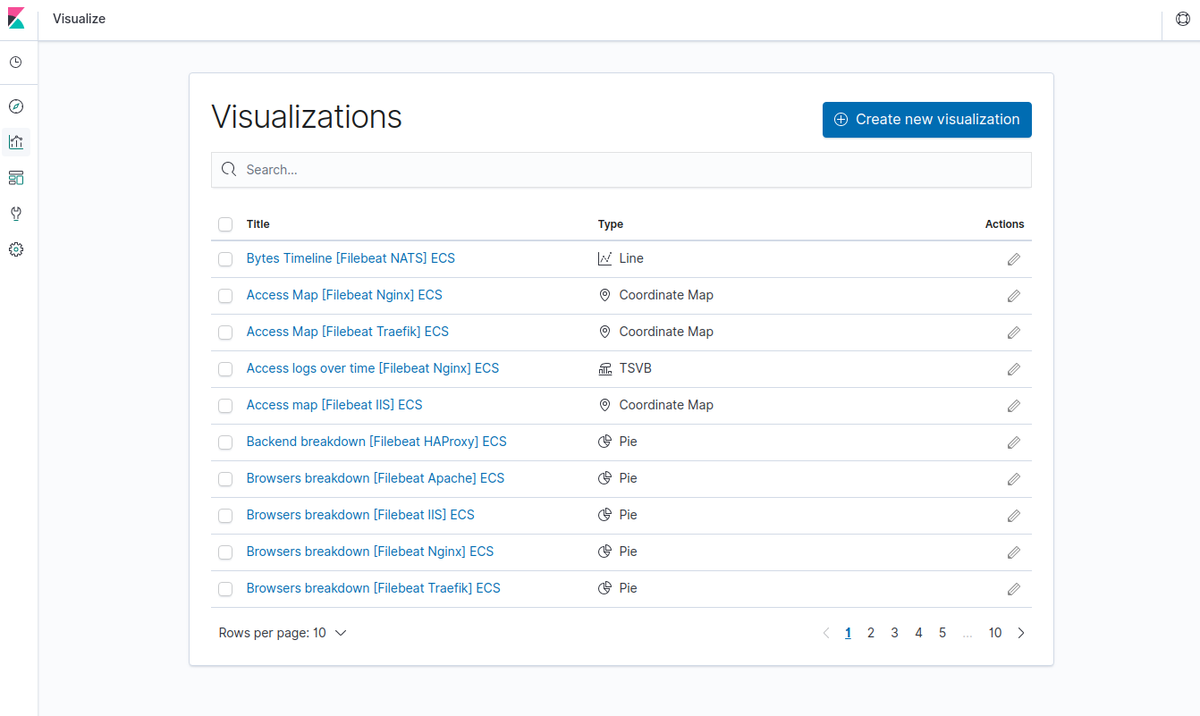Open Dev Tools wrench icon
This screenshot has width=1200, height=716.
[16, 214]
